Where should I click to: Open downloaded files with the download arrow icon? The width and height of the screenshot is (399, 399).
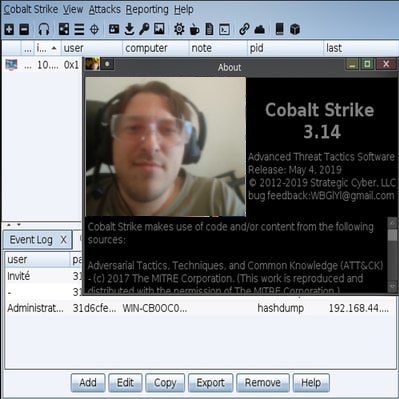coord(129,29)
